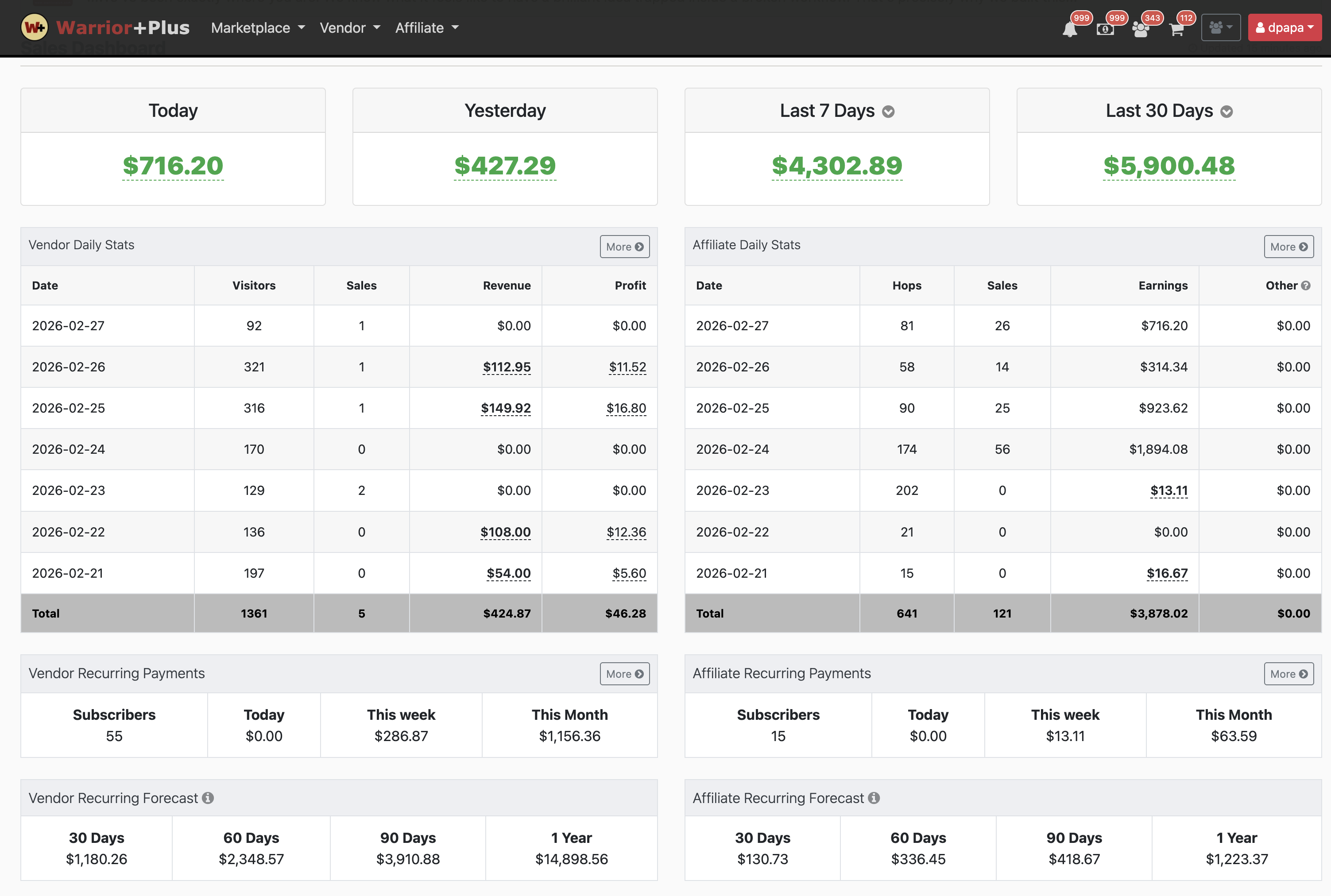Click the Warrior+Plus logo
The height and width of the screenshot is (896, 1331).
106,27
